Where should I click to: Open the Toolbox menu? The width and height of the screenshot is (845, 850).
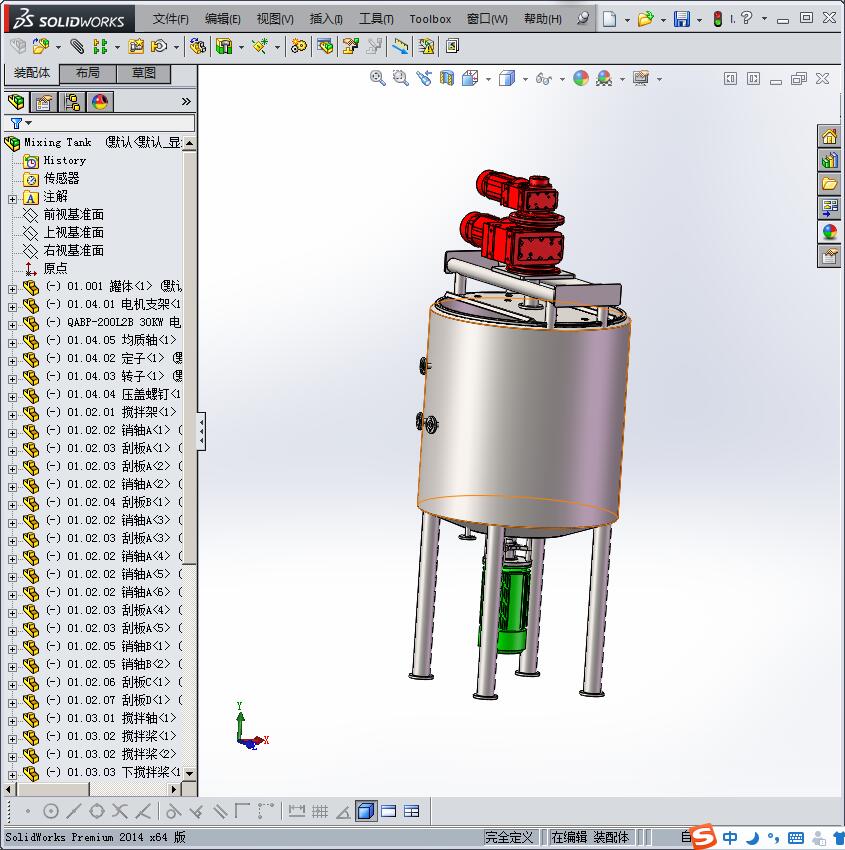430,19
